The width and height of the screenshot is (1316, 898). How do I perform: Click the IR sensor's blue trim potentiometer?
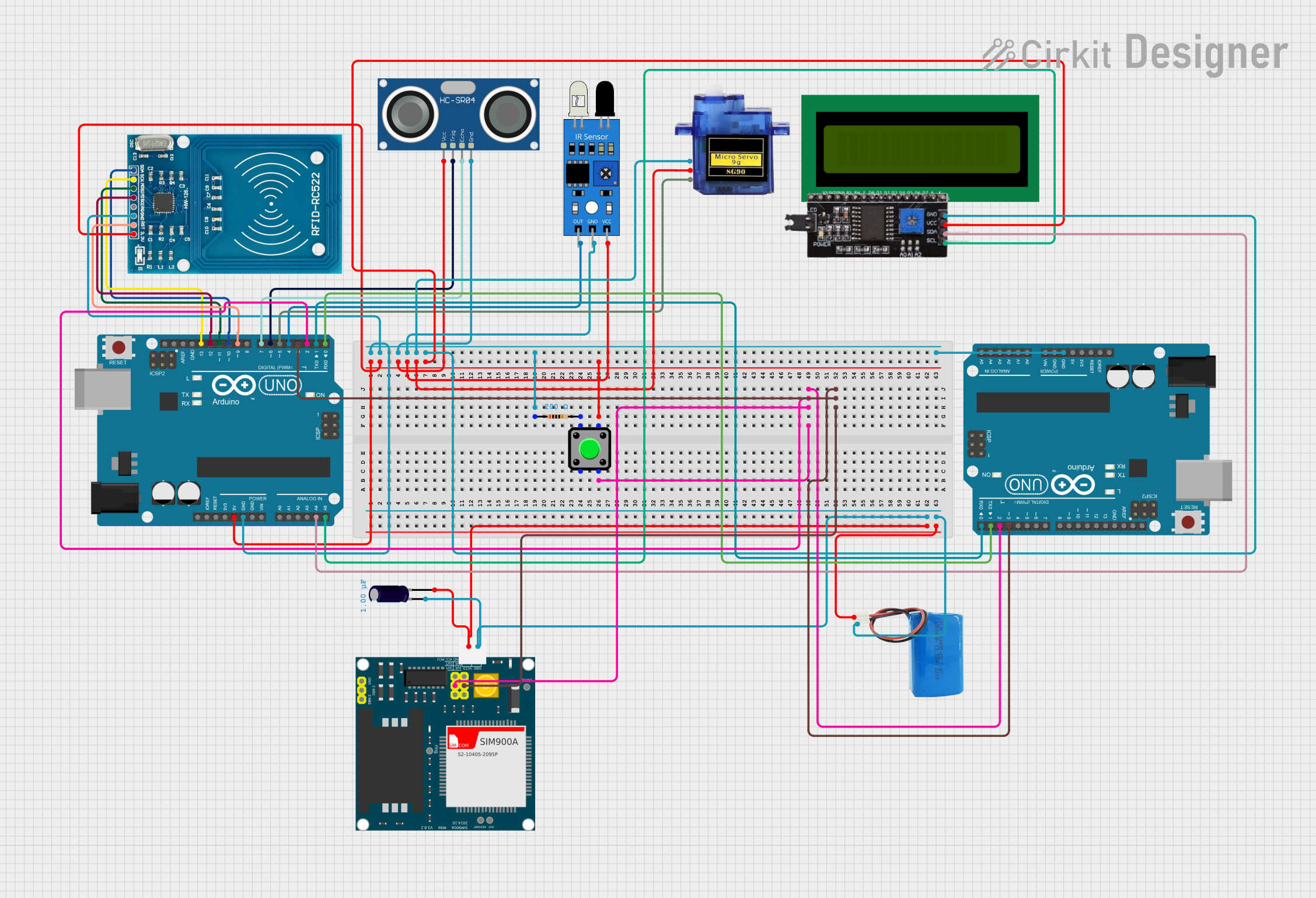[606, 173]
